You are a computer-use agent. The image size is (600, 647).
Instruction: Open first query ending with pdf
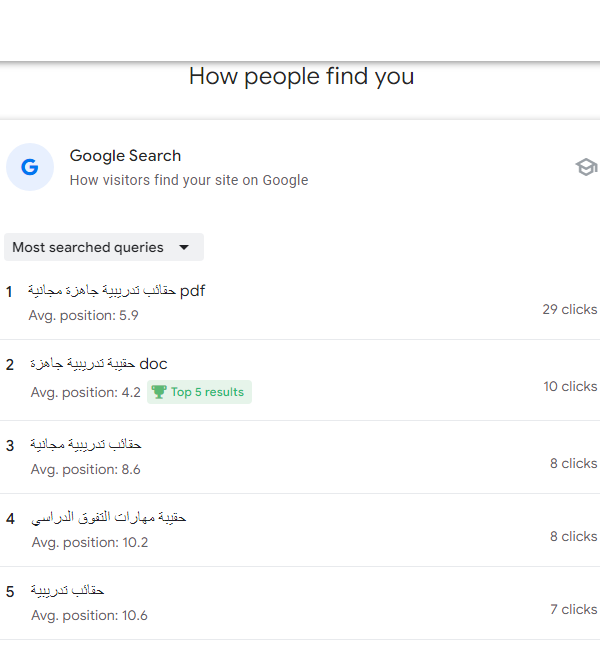click(x=116, y=291)
